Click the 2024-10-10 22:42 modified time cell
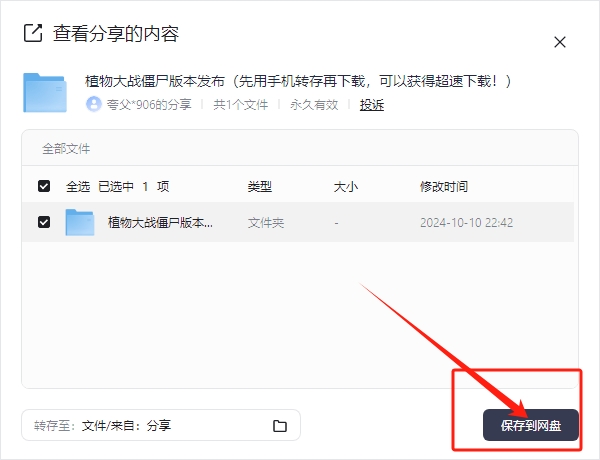This screenshot has width=600, height=460. tap(466, 223)
